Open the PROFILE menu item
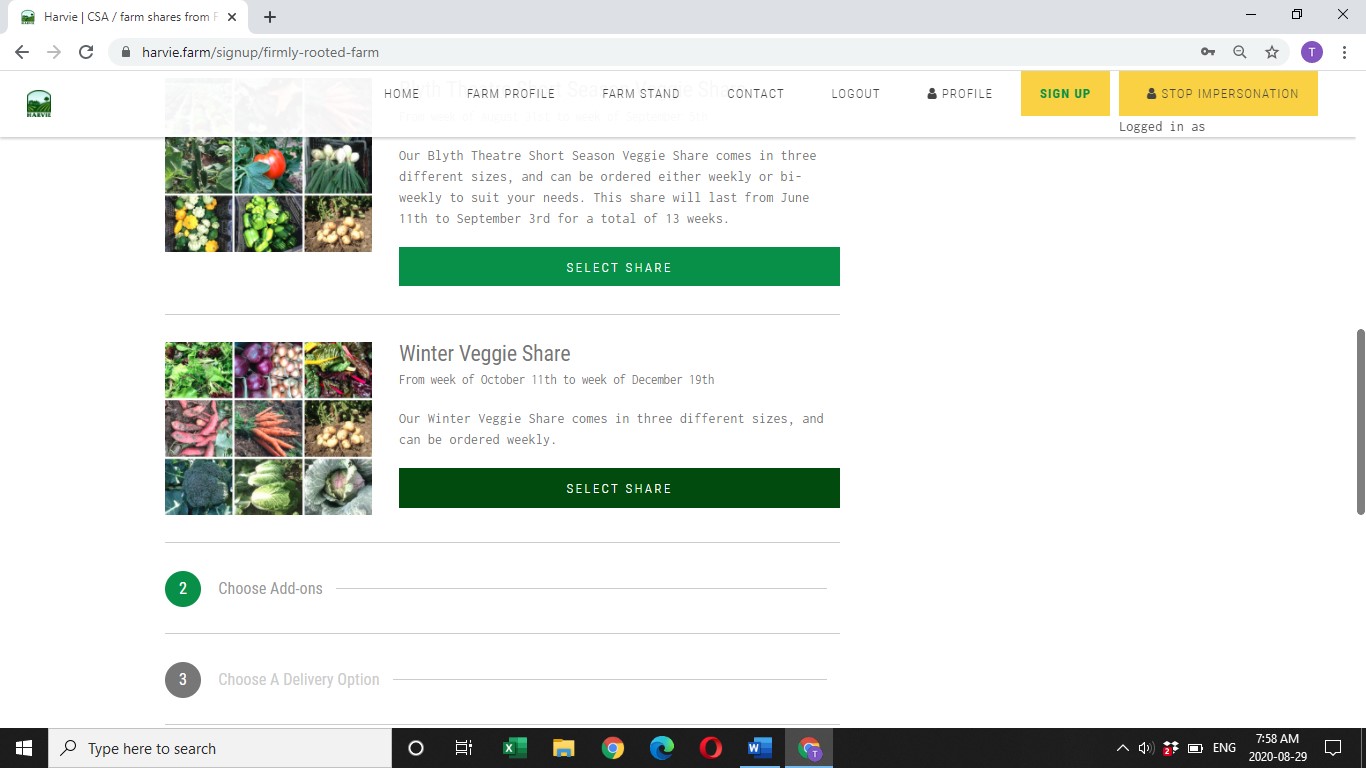This screenshot has height=768, width=1366. tap(960, 93)
